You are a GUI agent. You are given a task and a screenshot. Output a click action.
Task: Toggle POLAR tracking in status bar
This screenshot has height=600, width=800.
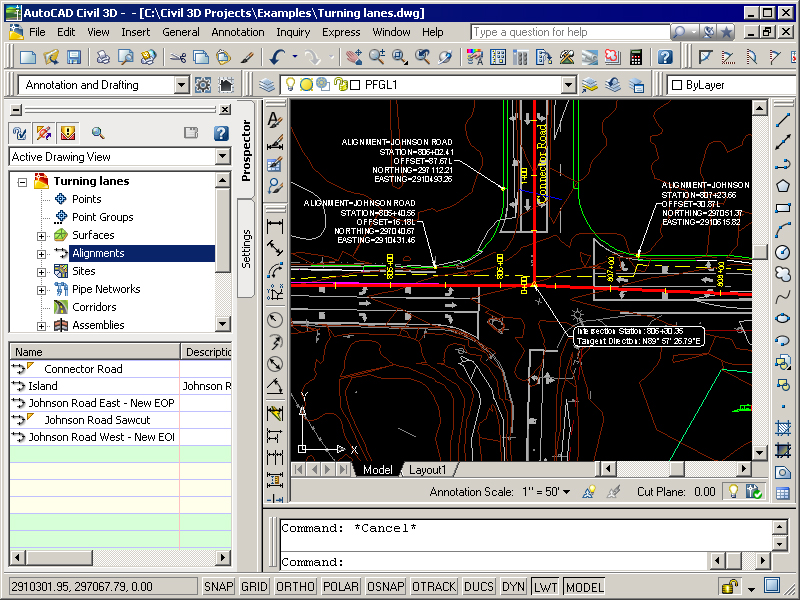coord(340,587)
